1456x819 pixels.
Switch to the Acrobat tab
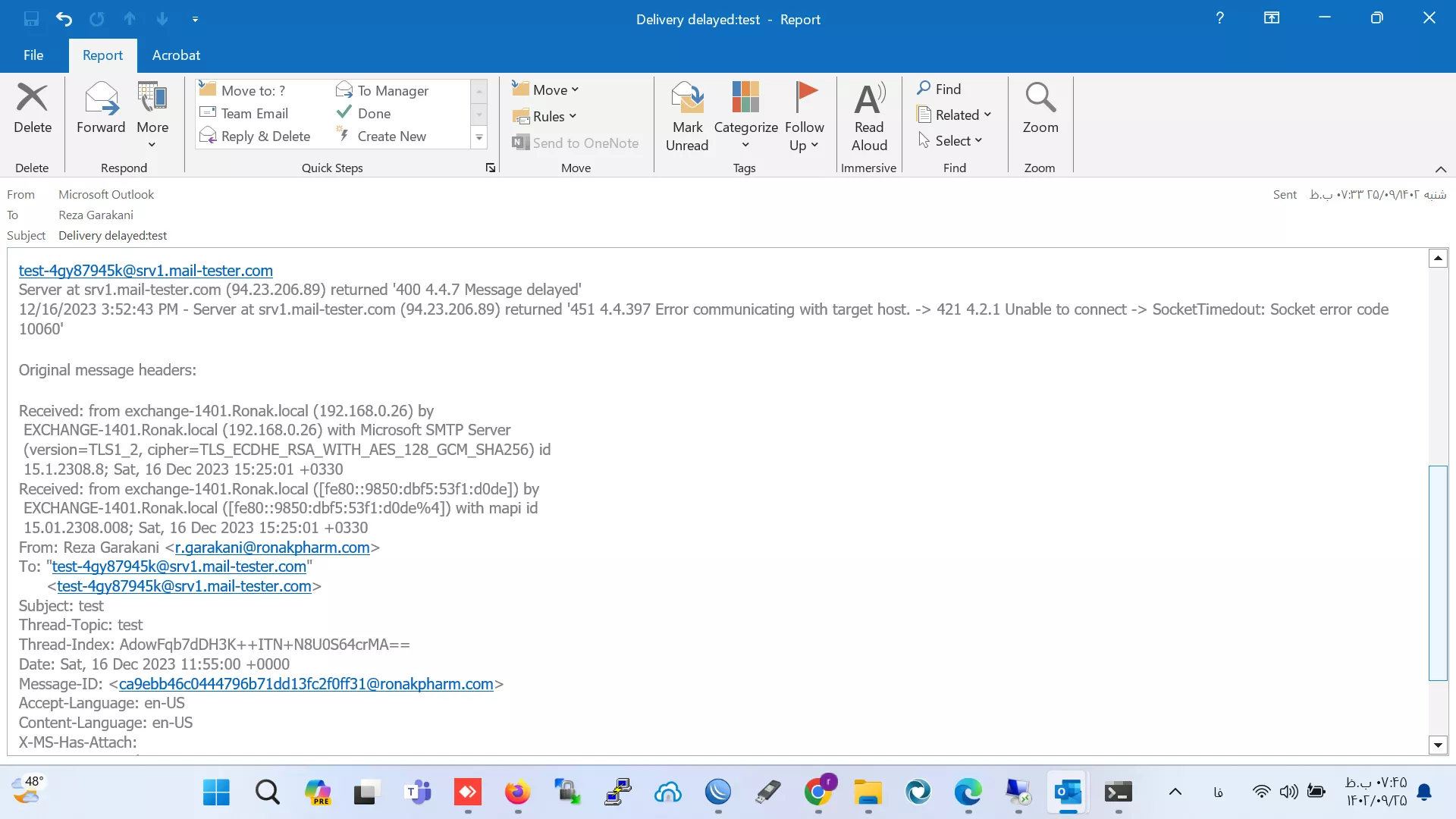point(176,55)
